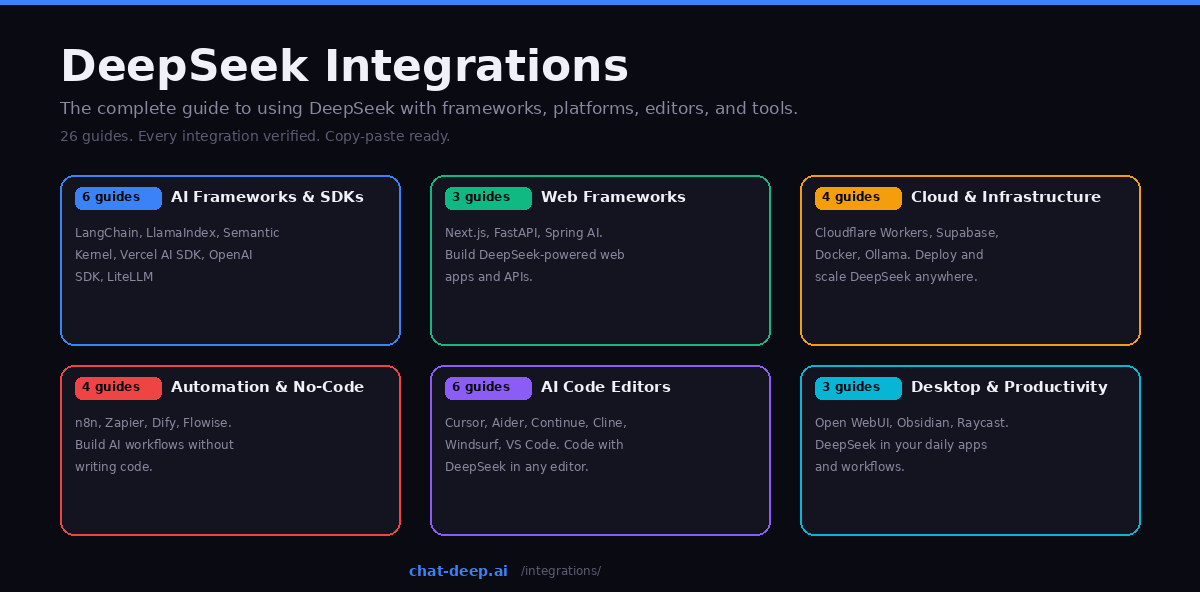This screenshot has height=592, width=1200.
Task: Click the /integrations/ path text
Action: 560,571
